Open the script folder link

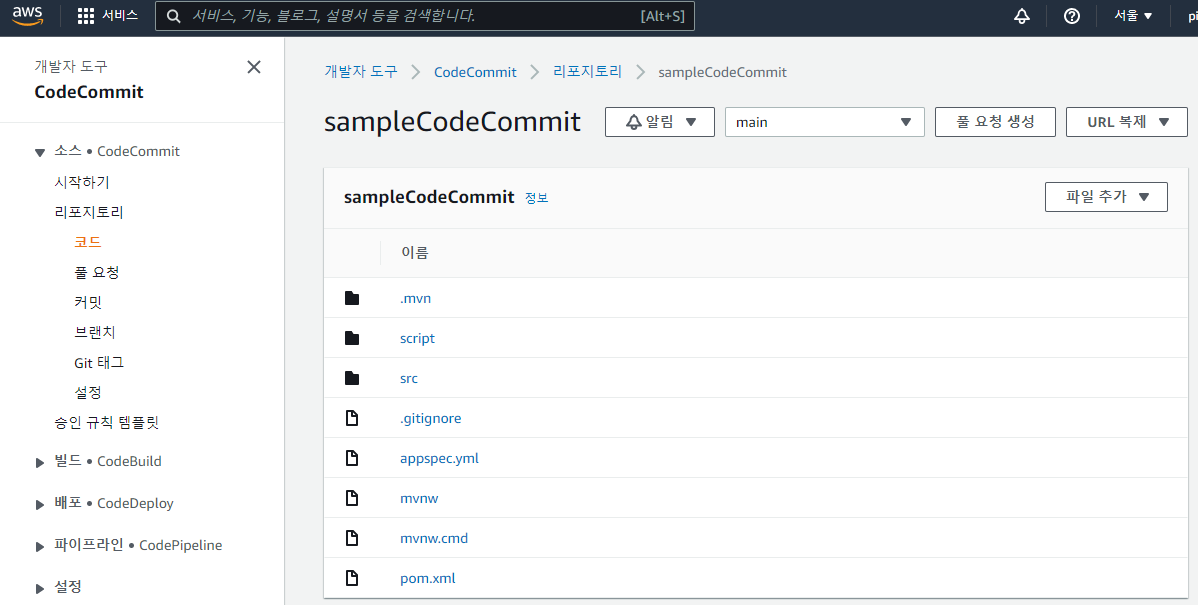coord(417,338)
